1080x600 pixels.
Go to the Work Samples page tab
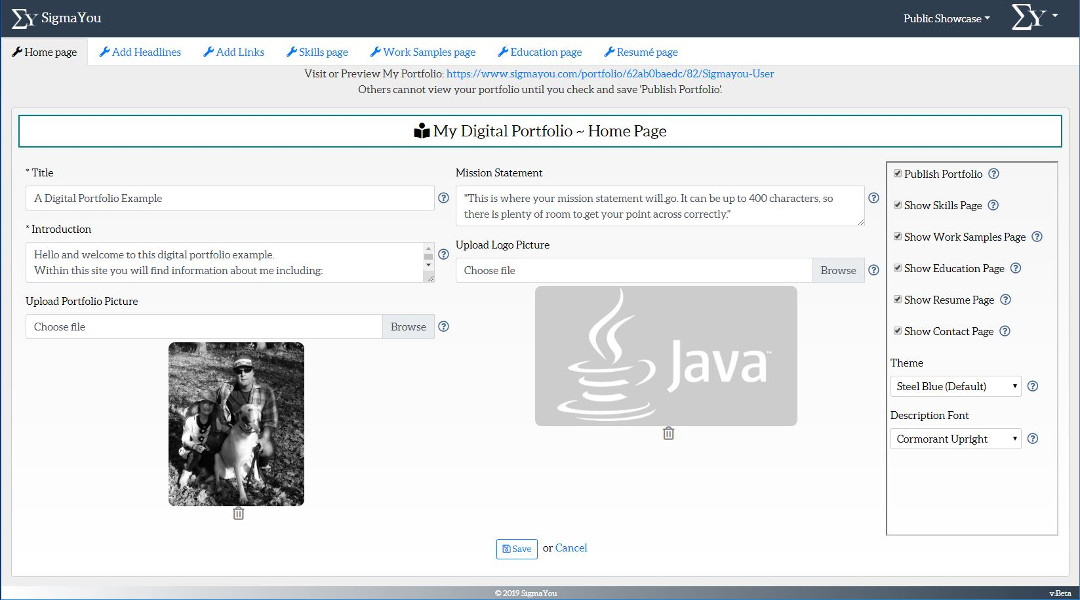coord(423,52)
